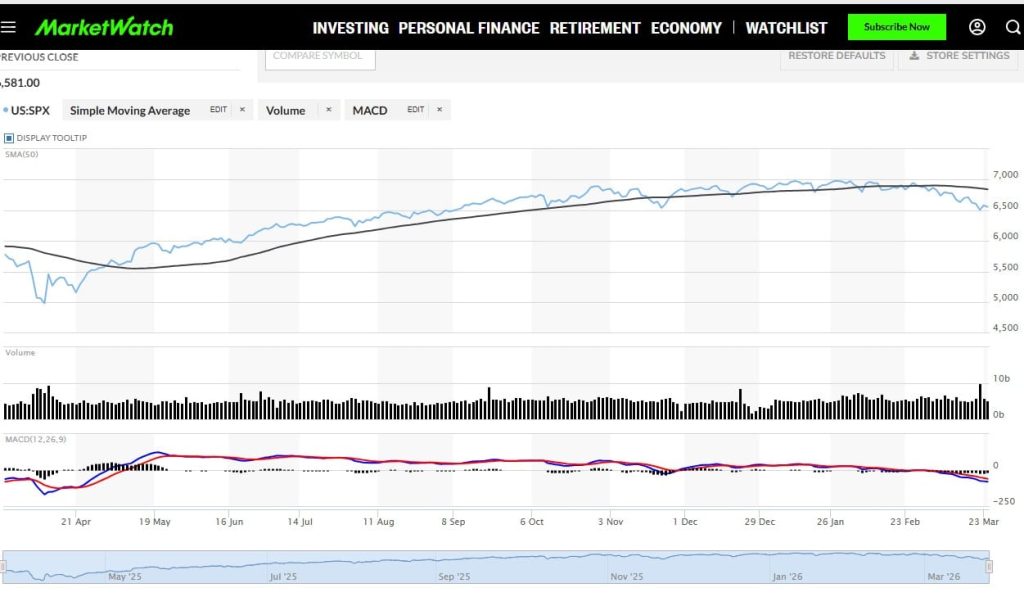
Task: Click the right handle of range slider
Action: click(x=988, y=567)
